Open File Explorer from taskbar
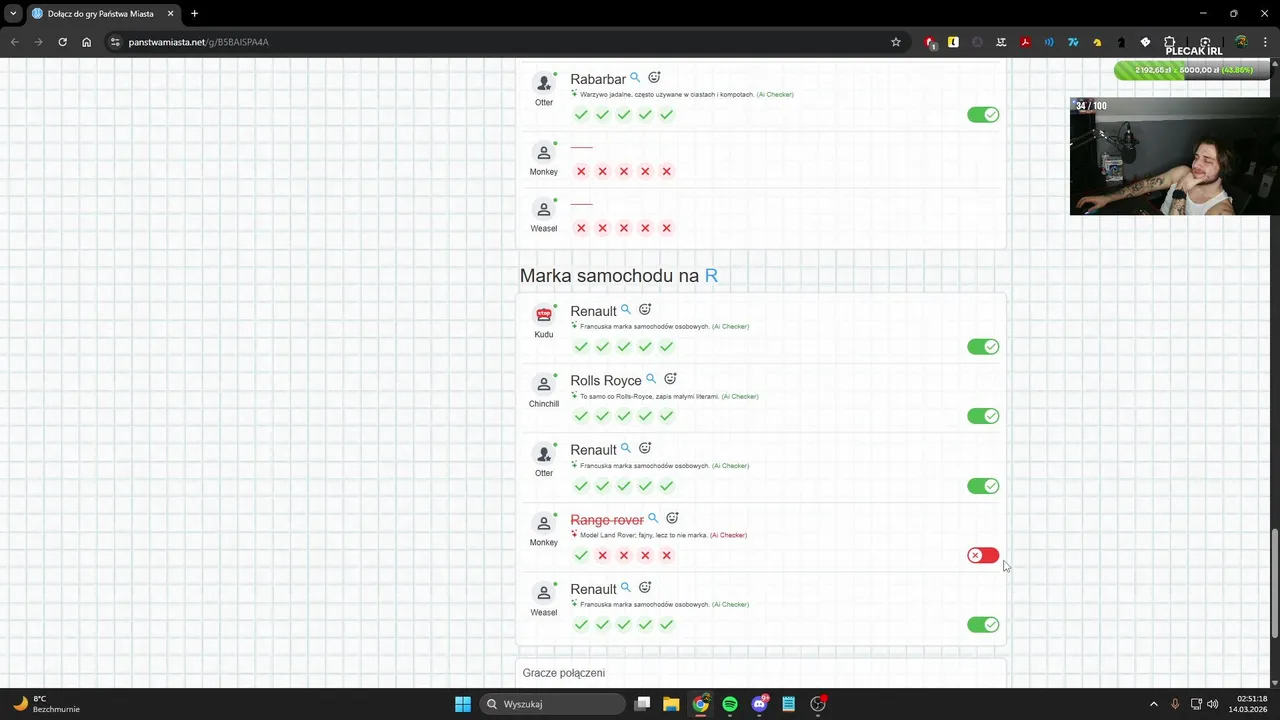This screenshot has width=1280, height=720. point(671,704)
